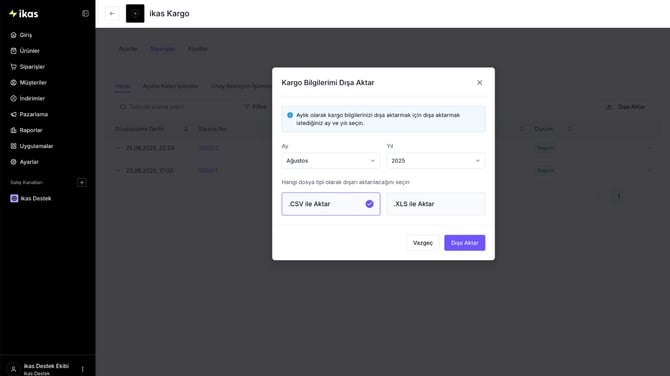This screenshot has height=376, width=670.
Task: Open Ürünler from the sidebar
Action: [29, 51]
